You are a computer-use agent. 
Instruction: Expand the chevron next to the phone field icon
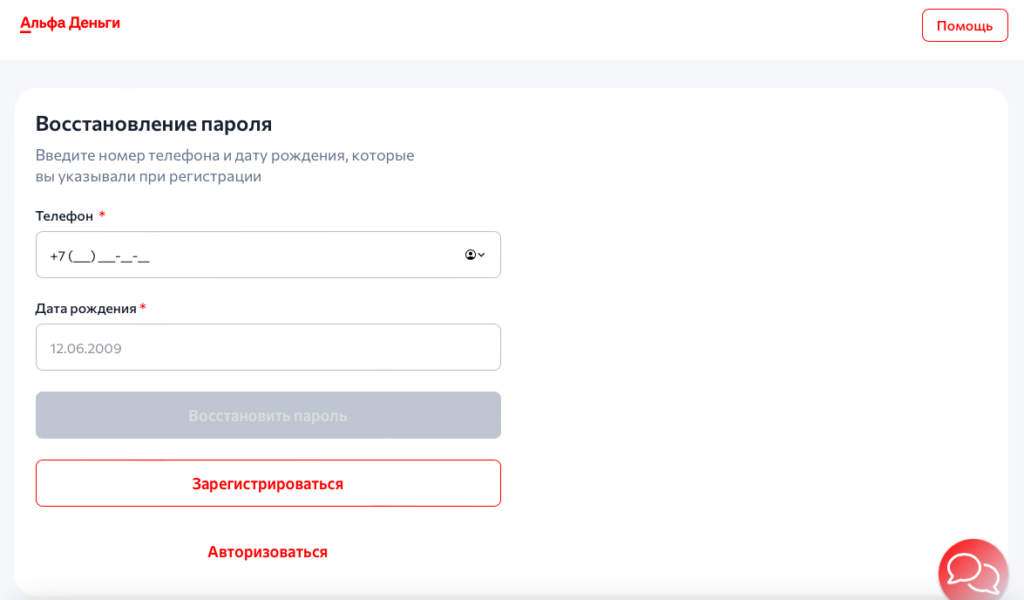coord(480,254)
